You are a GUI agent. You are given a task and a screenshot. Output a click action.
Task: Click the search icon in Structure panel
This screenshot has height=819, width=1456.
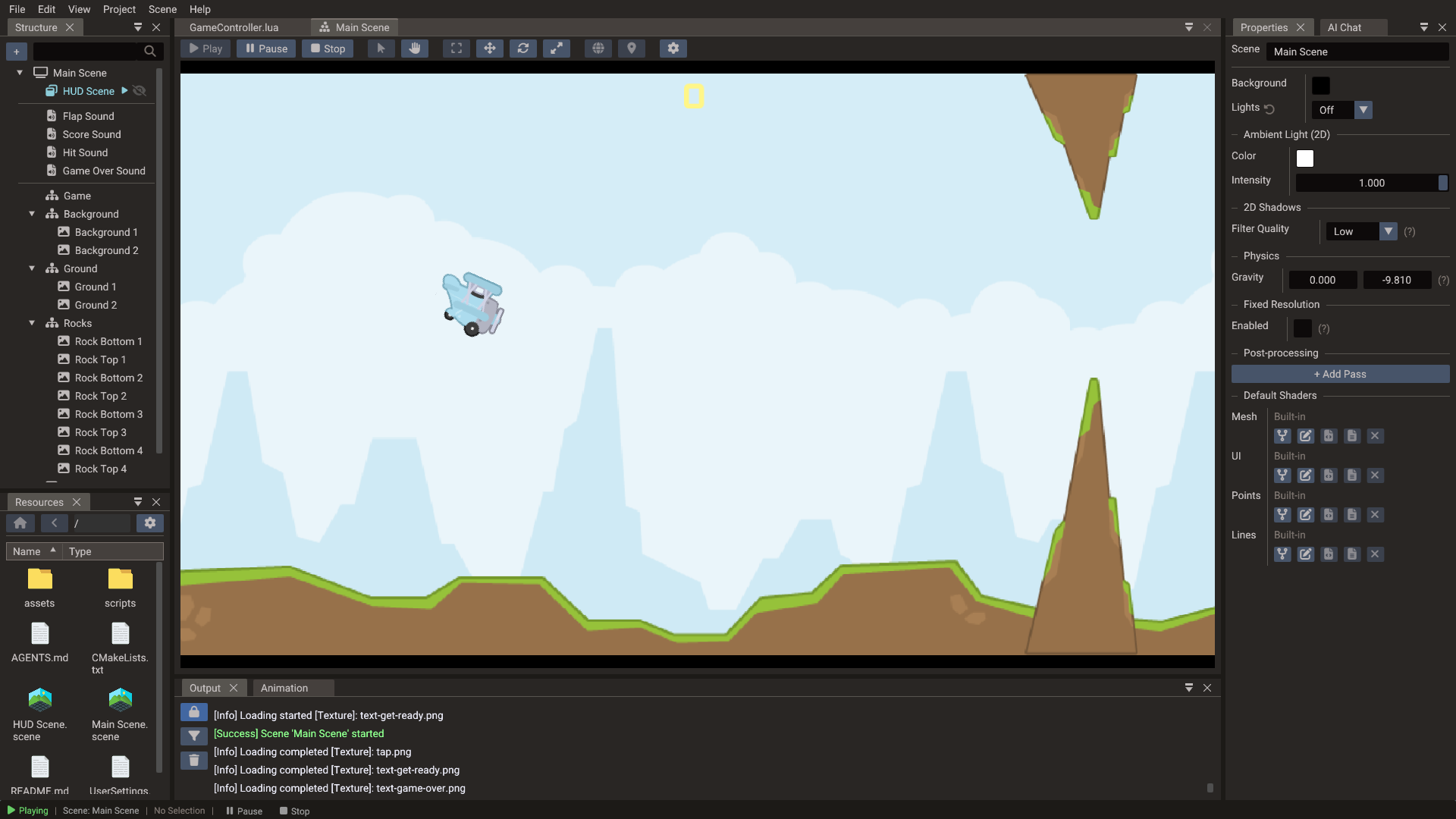(150, 52)
